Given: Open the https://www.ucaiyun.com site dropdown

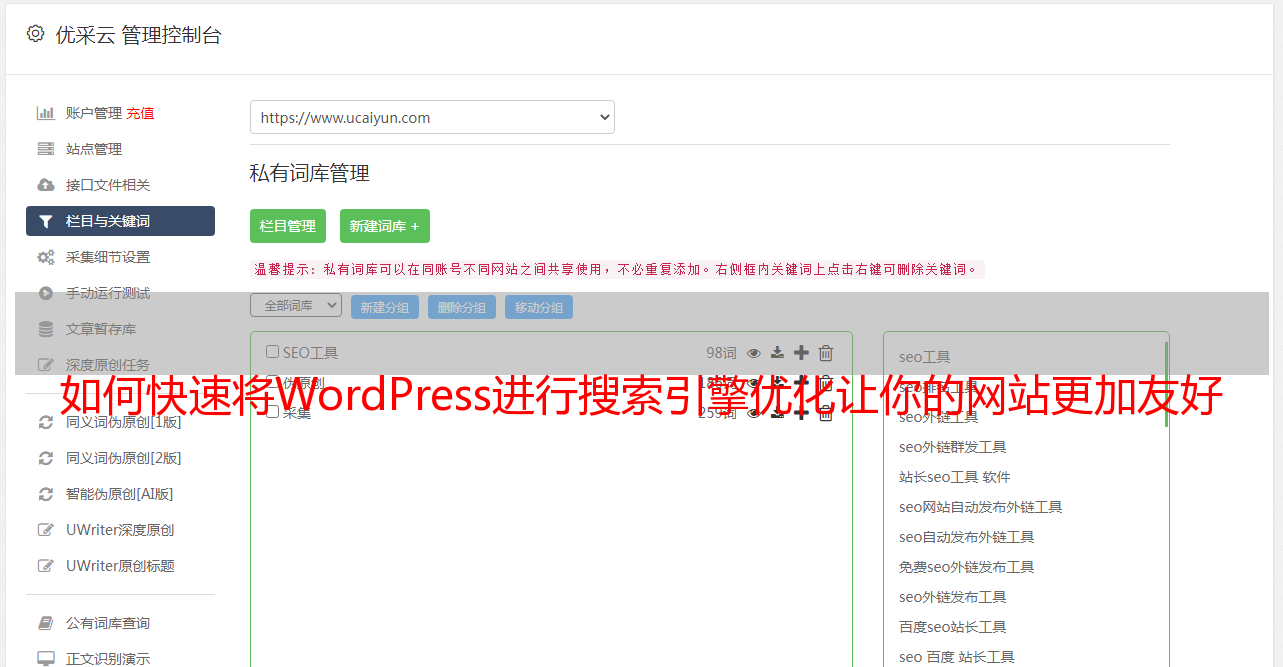Looking at the screenshot, I should tap(432, 117).
